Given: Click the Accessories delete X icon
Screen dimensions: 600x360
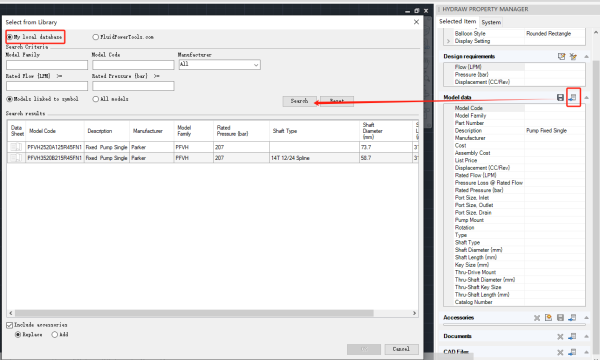Looking at the screenshot, I should click(537, 318).
